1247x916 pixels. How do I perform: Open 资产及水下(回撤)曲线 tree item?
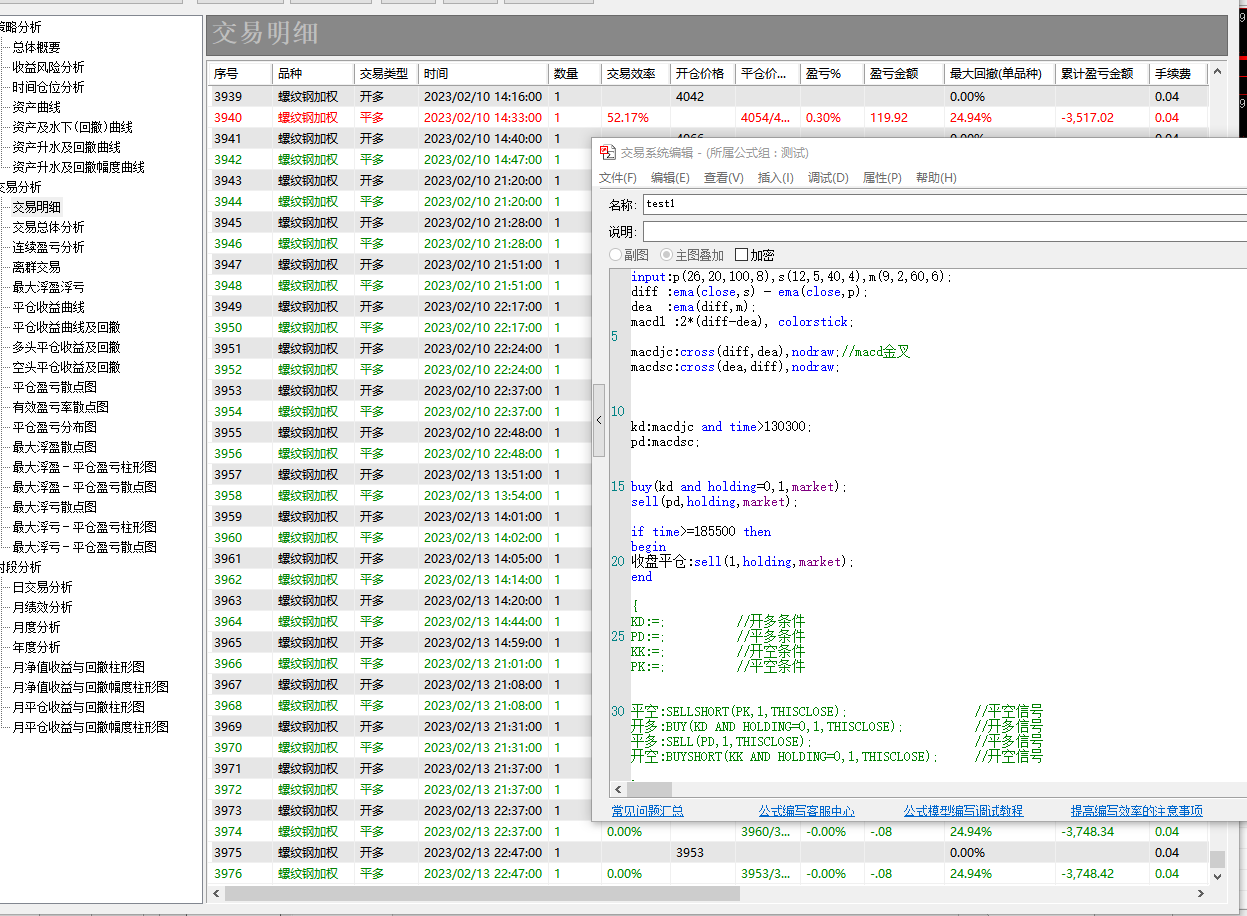pyautogui.click(x=72, y=127)
